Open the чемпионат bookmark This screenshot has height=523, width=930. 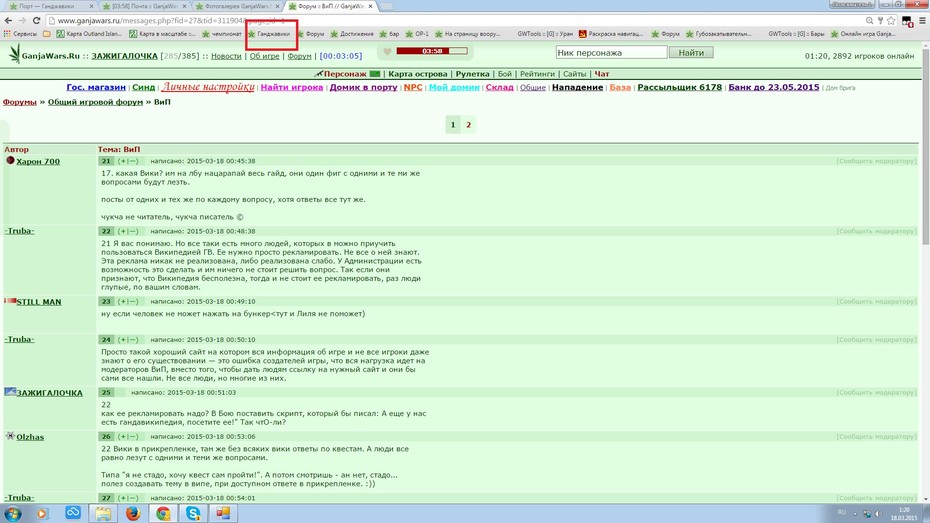pyautogui.click(x=222, y=34)
